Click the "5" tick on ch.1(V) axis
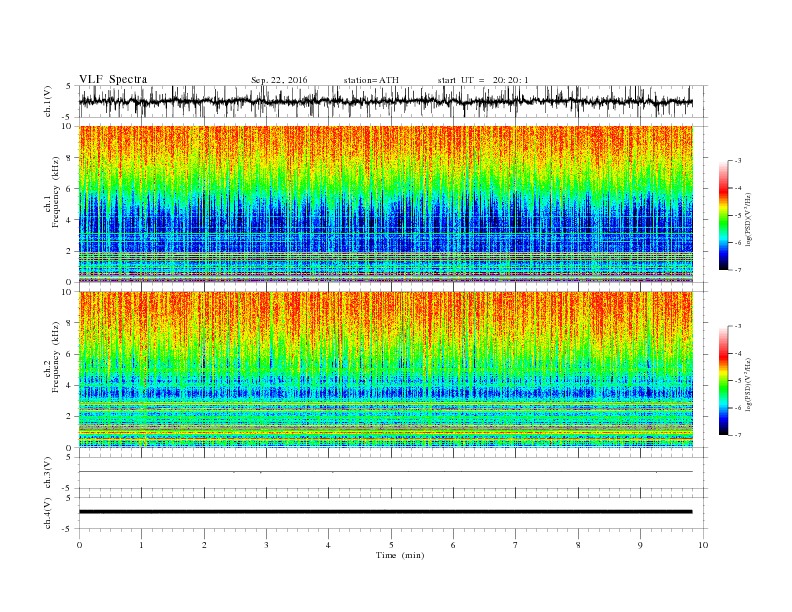792x612 pixels. pos(69,86)
